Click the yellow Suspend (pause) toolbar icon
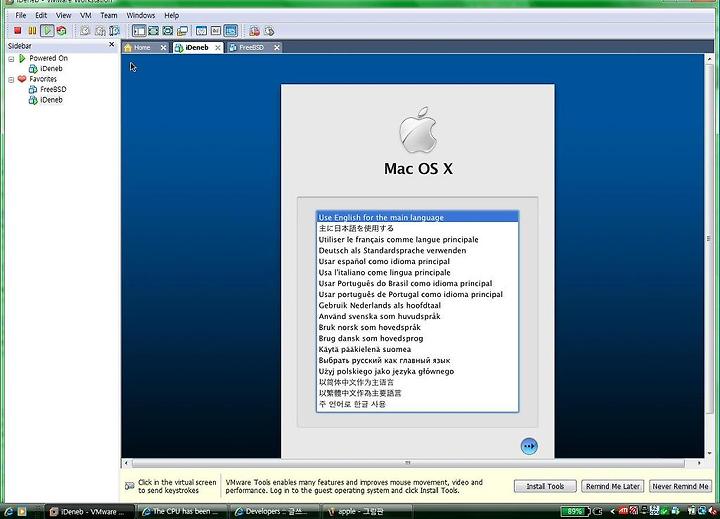 tap(32, 31)
